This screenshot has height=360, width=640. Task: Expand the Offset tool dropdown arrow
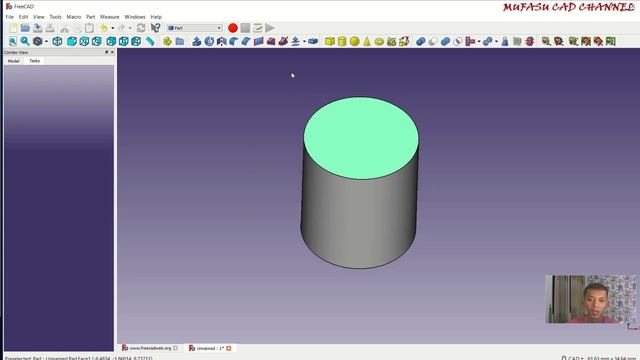[x=304, y=42]
